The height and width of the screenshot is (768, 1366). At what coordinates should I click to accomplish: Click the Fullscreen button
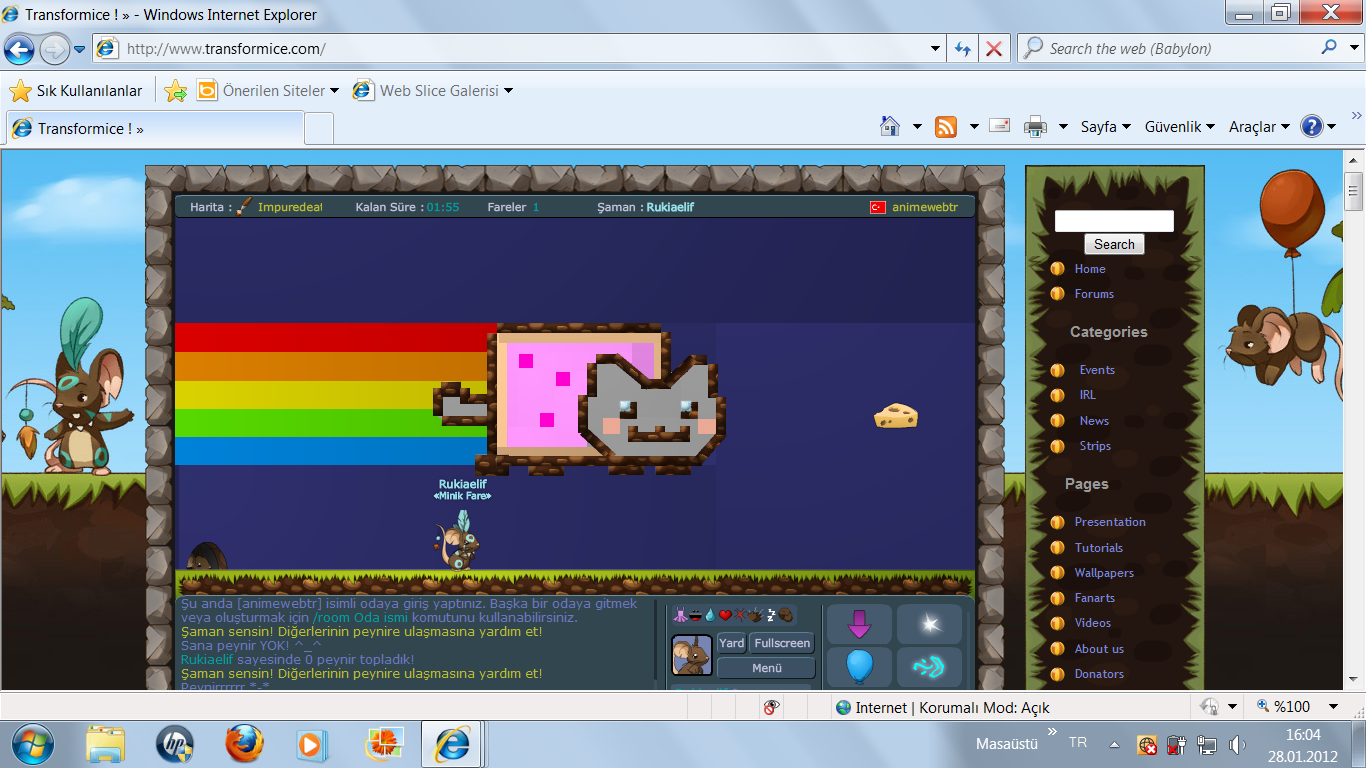click(782, 643)
